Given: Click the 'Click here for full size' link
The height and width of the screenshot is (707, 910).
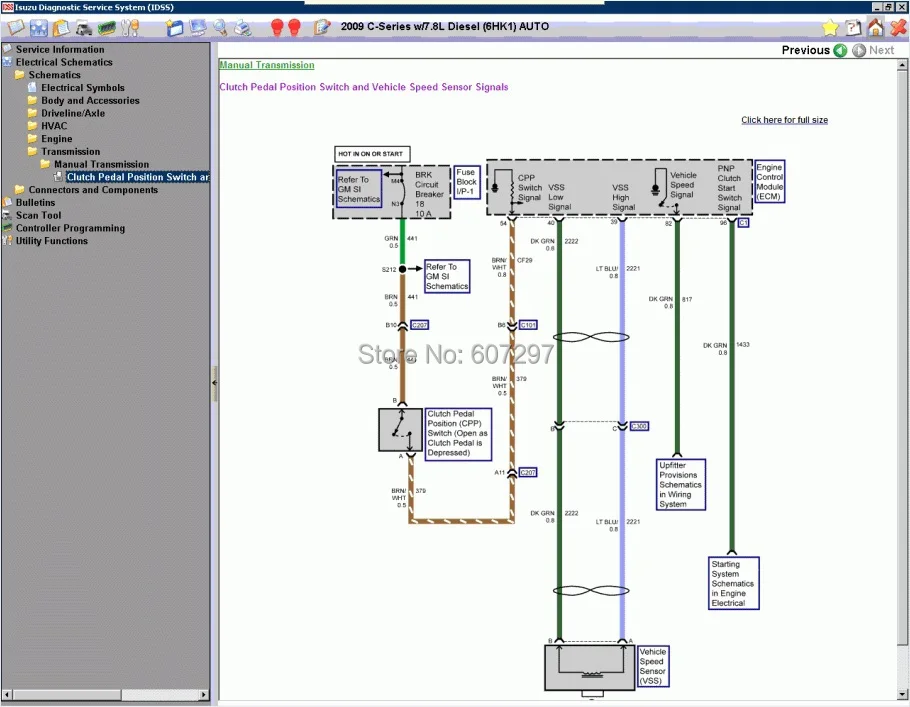Looking at the screenshot, I should [x=784, y=120].
